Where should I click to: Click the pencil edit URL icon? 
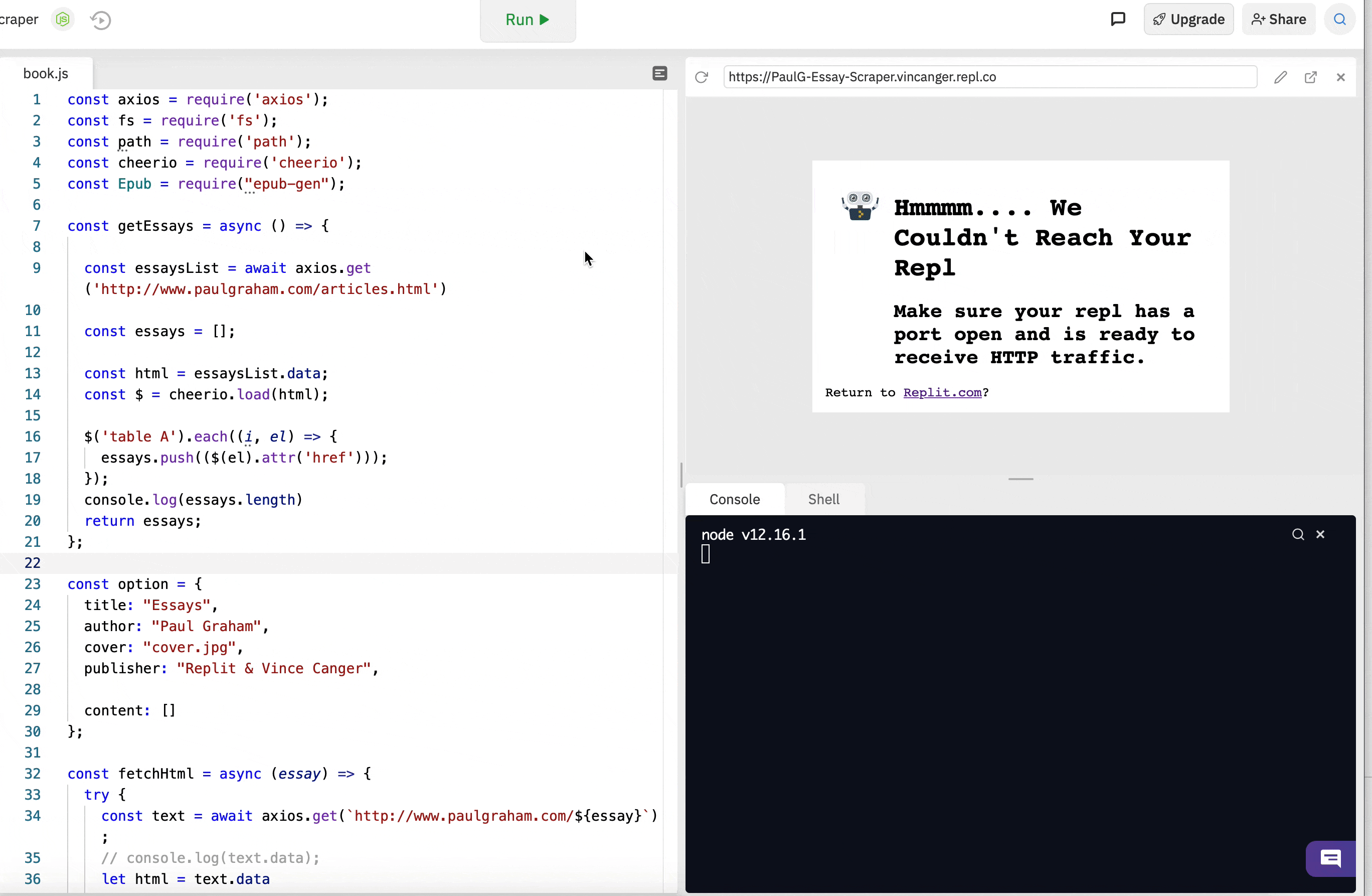(x=1280, y=77)
